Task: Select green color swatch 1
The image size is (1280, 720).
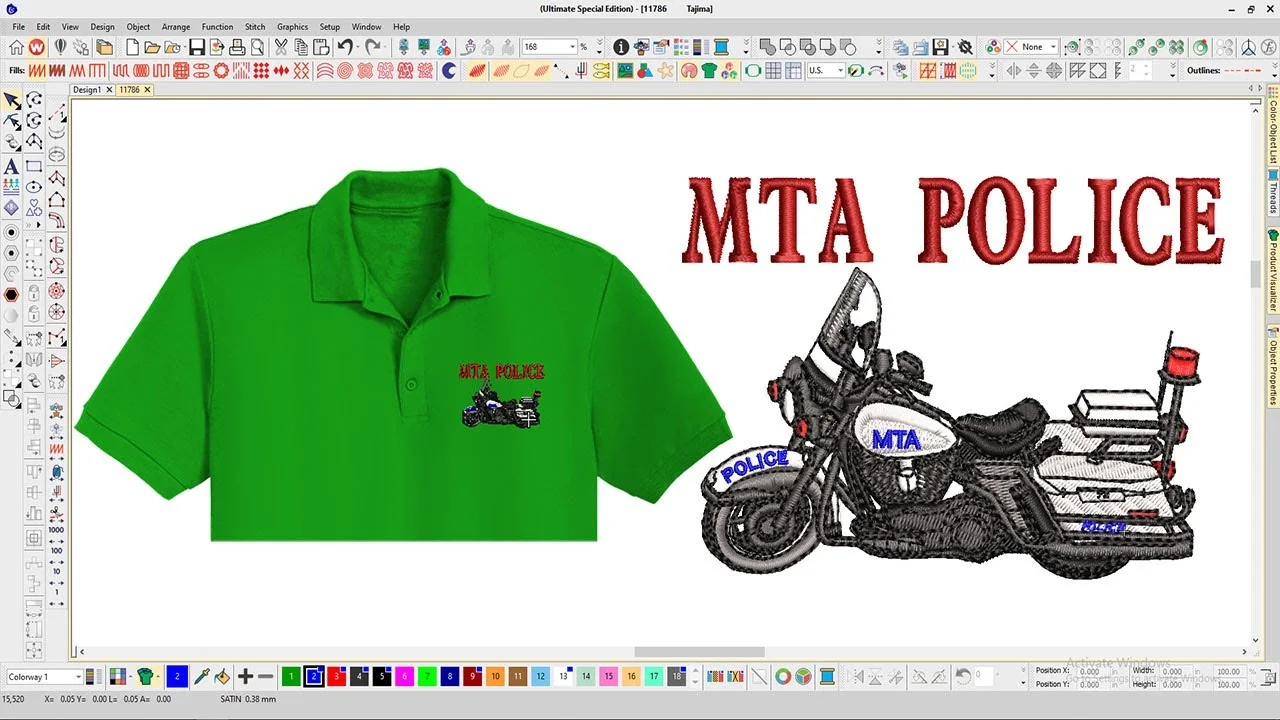Action: (290, 677)
